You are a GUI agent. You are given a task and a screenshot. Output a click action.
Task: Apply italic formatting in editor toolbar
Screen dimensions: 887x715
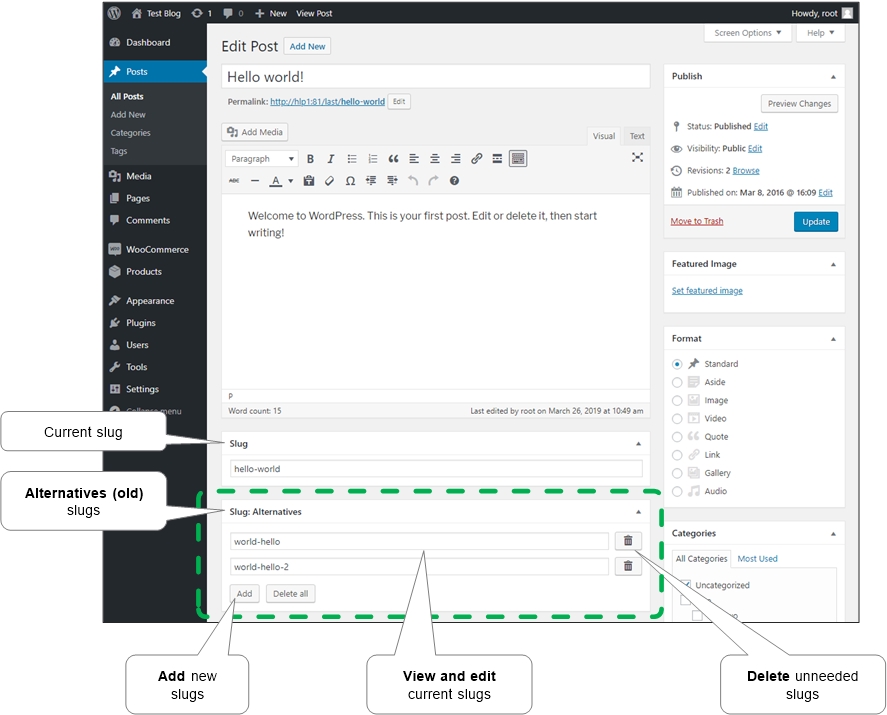(331, 159)
